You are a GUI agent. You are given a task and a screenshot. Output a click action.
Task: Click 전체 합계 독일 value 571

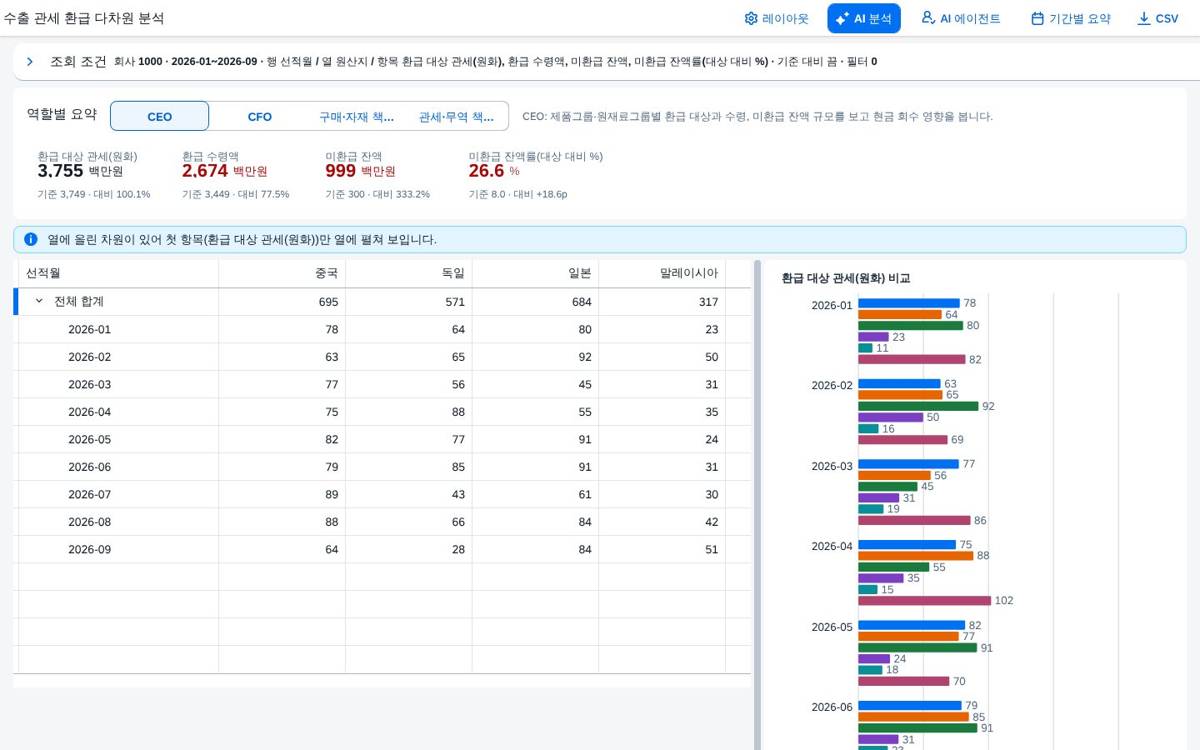pyautogui.click(x=455, y=302)
